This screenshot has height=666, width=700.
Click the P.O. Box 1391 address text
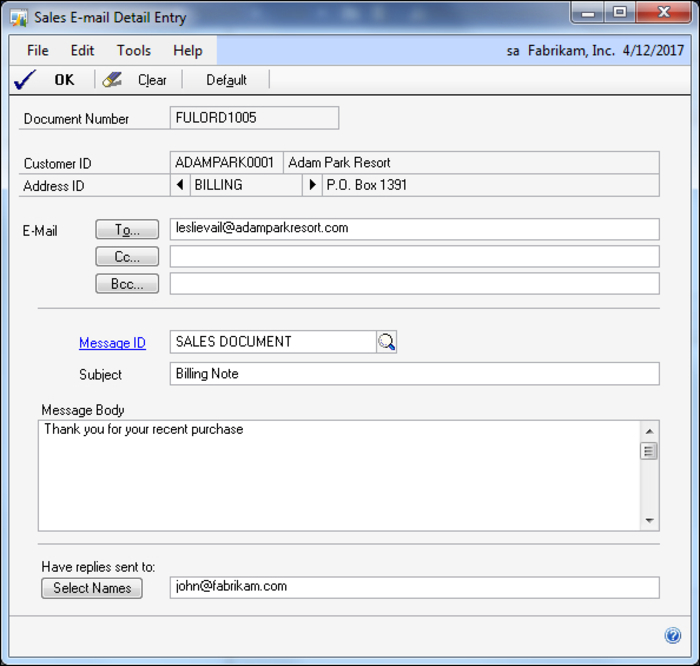pyautogui.click(x=367, y=185)
